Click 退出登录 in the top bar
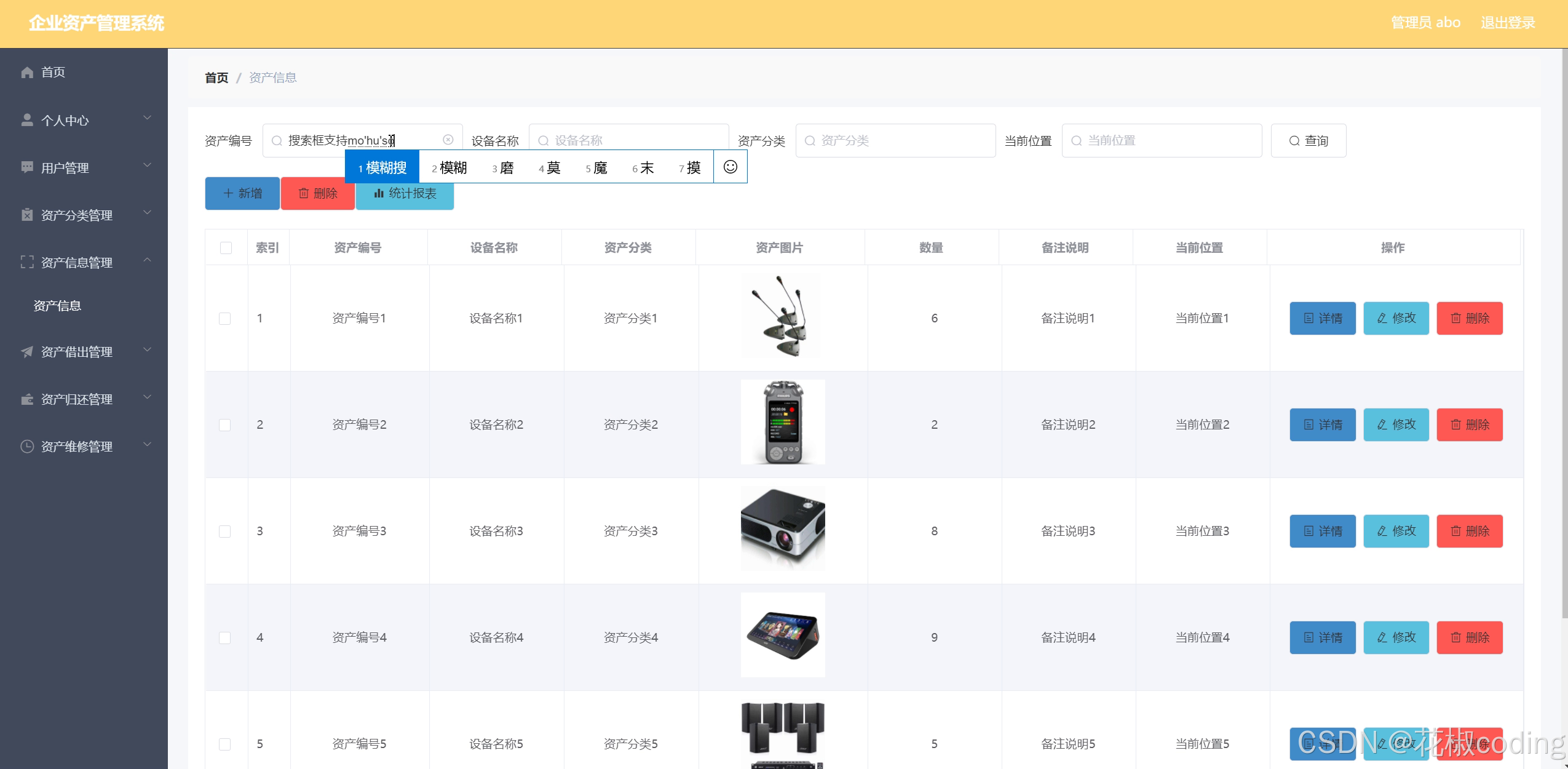1568x769 pixels. 1507,22
